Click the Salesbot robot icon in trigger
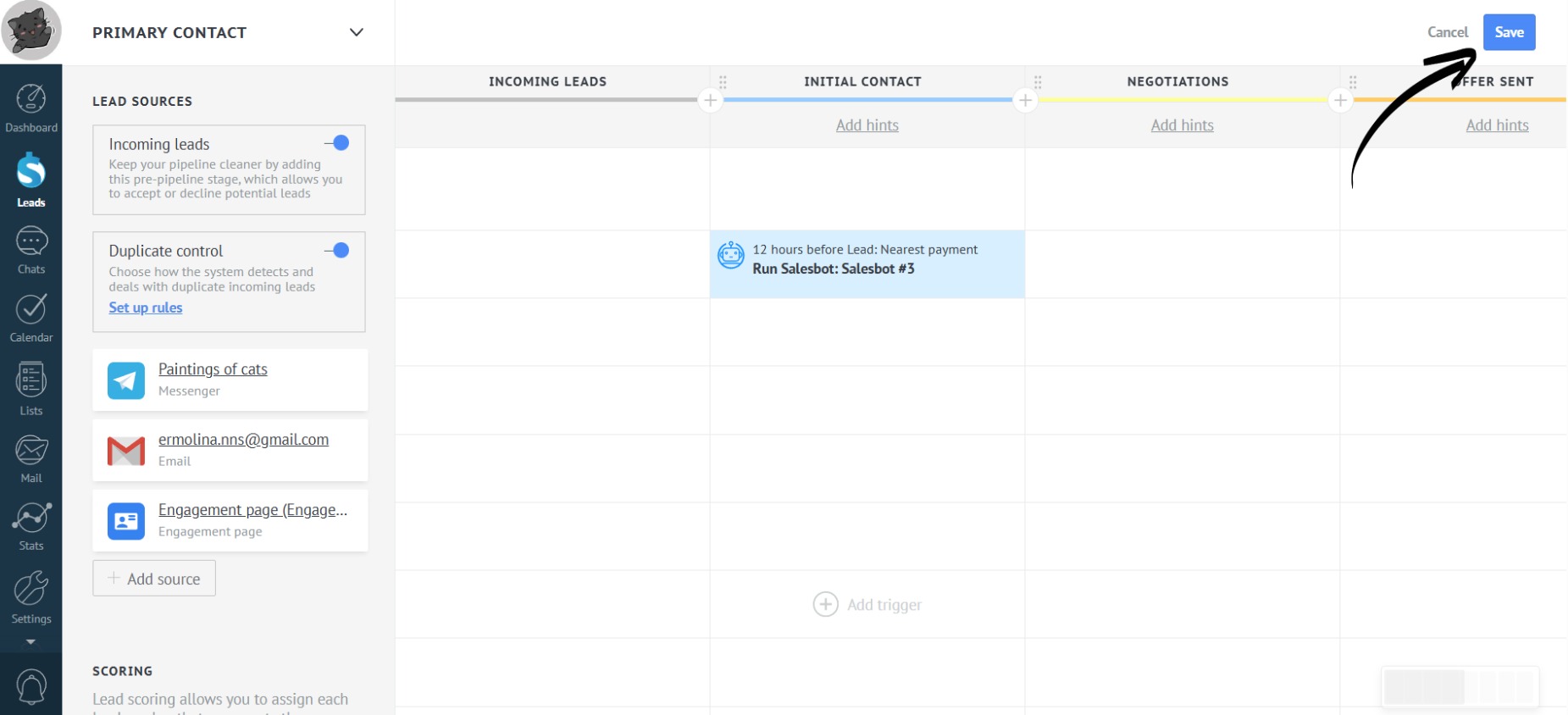 pyautogui.click(x=730, y=255)
